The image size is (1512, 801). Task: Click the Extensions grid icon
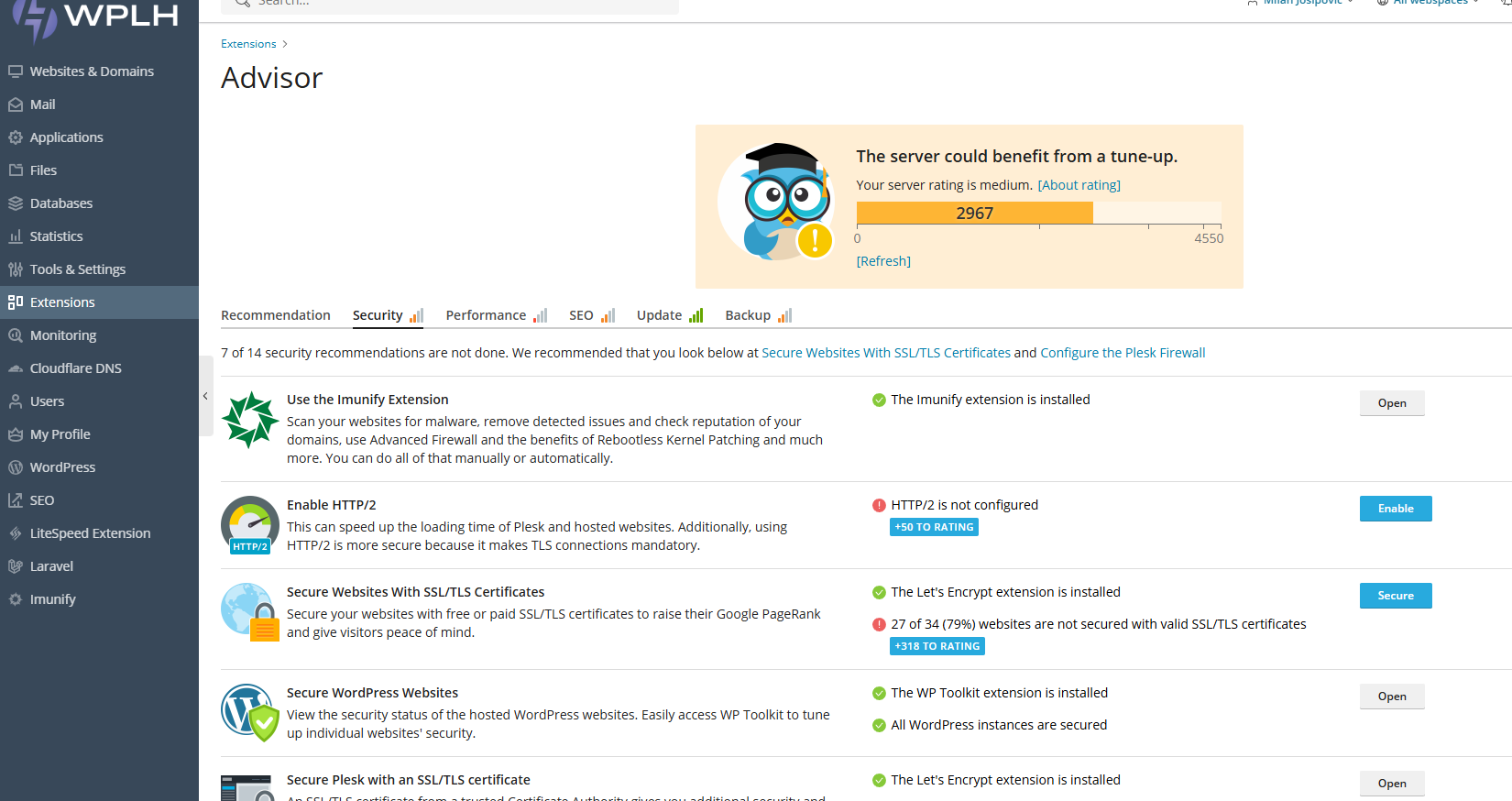tap(16, 302)
